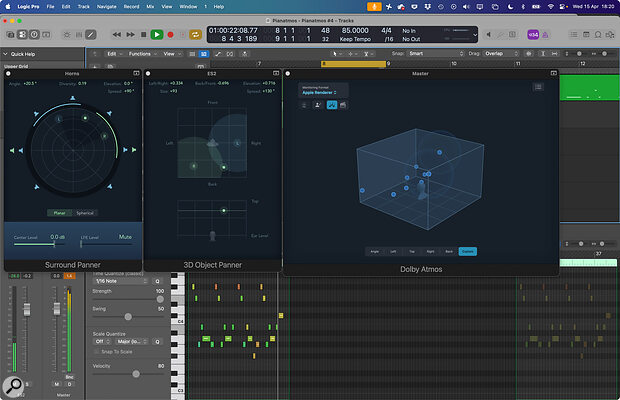Toggle the Show Automation icon
Viewport: 620px width, 400px height.
pos(218,54)
